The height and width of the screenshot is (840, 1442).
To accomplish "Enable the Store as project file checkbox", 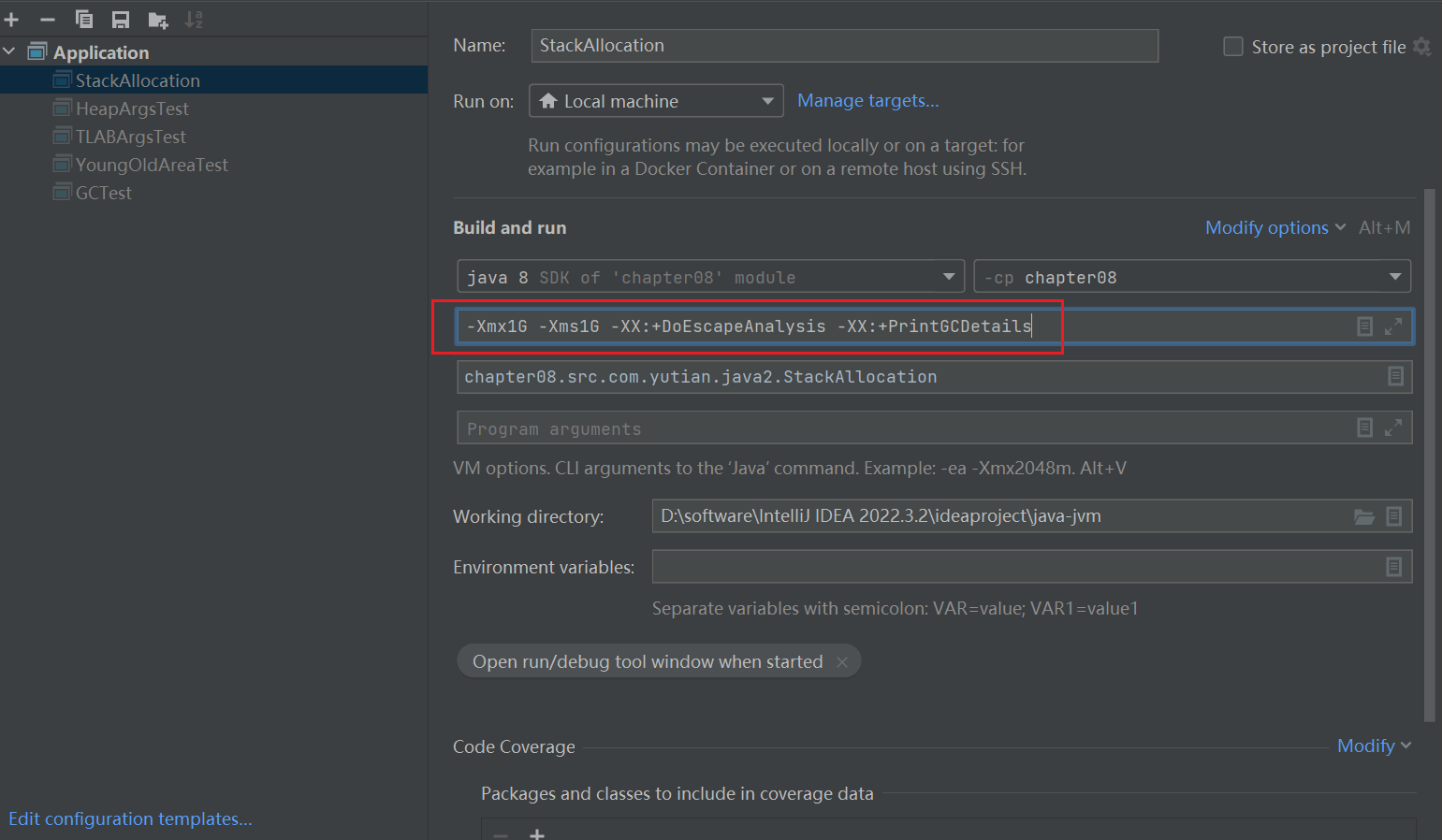I will tap(1233, 47).
